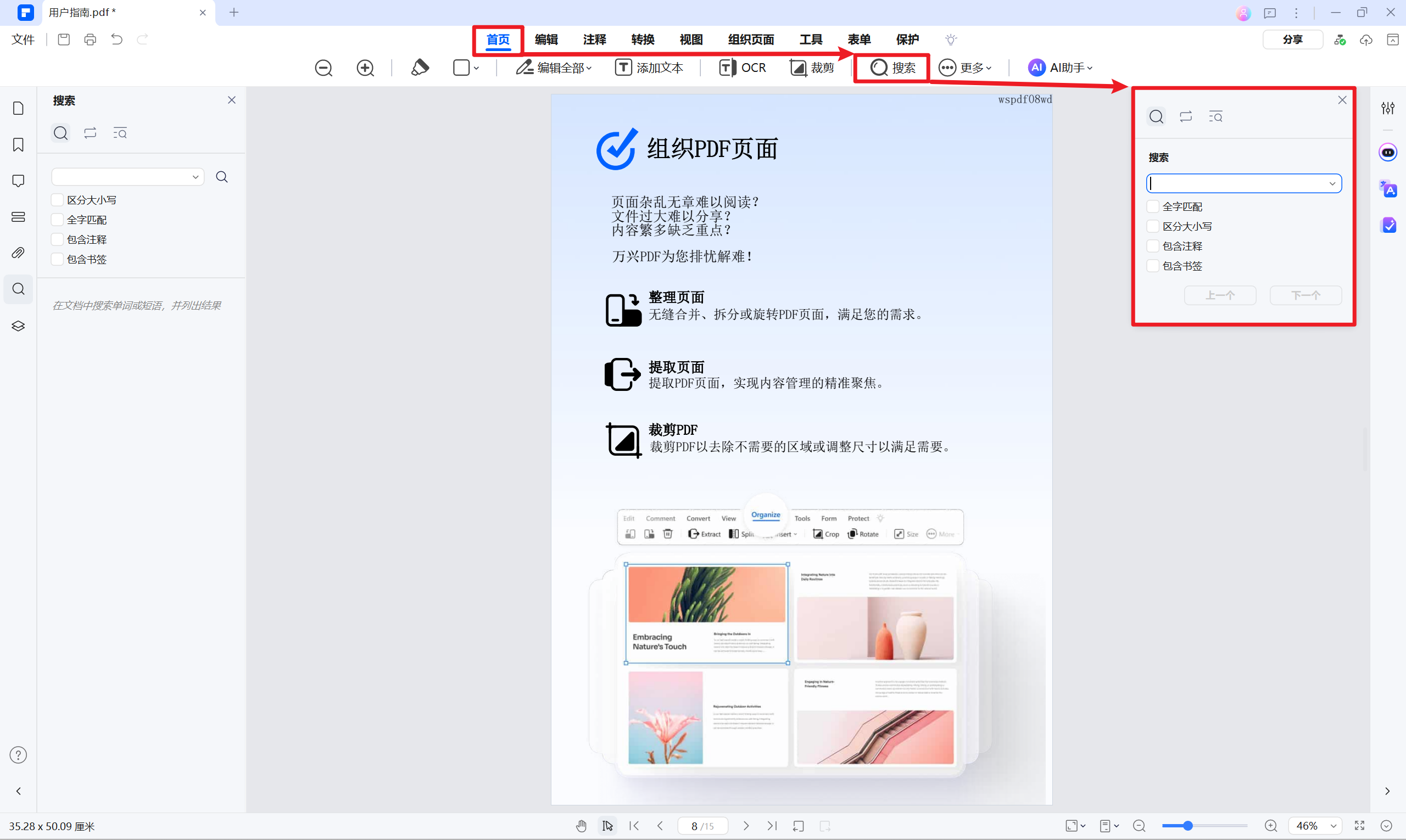The width and height of the screenshot is (1406, 840).
Task: Open the page thumbnails panel
Action: tap(18, 108)
